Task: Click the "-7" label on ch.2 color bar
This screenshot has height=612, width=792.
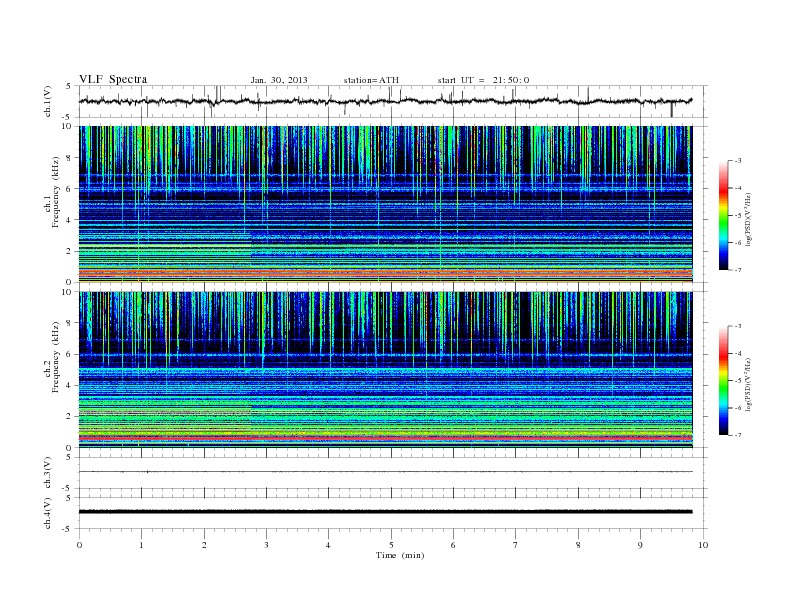Action: click(x=738, y=435)
